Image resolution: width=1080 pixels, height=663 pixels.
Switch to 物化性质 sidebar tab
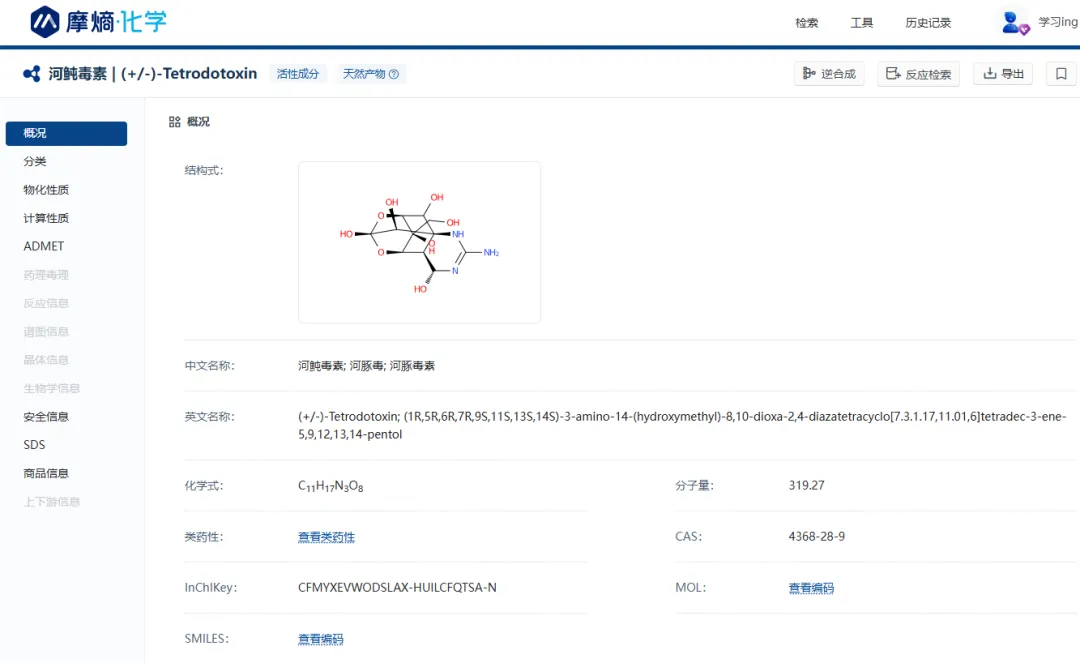46,190
